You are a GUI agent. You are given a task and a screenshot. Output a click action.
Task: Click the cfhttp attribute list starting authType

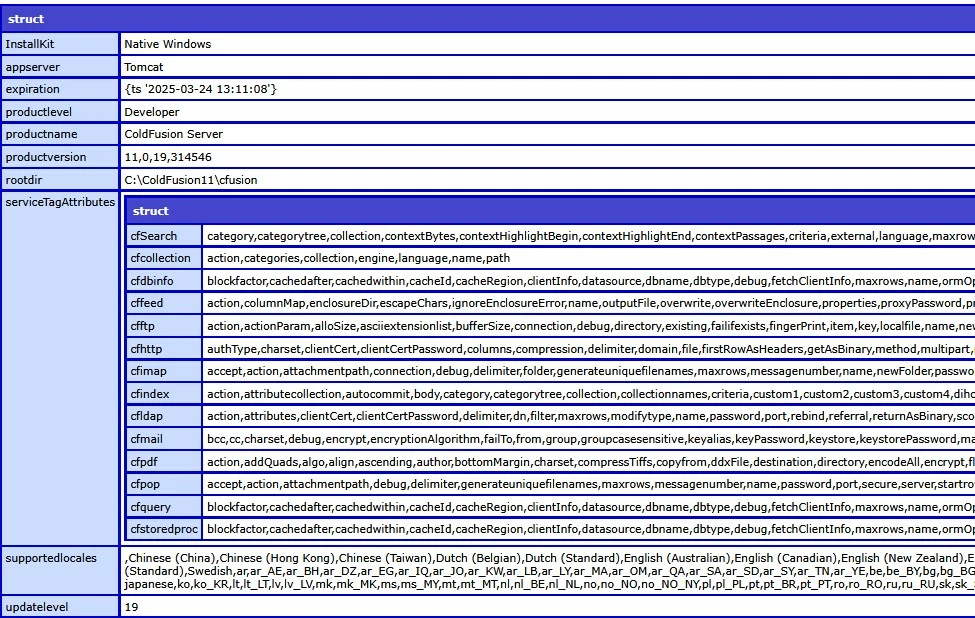point(589,349)
